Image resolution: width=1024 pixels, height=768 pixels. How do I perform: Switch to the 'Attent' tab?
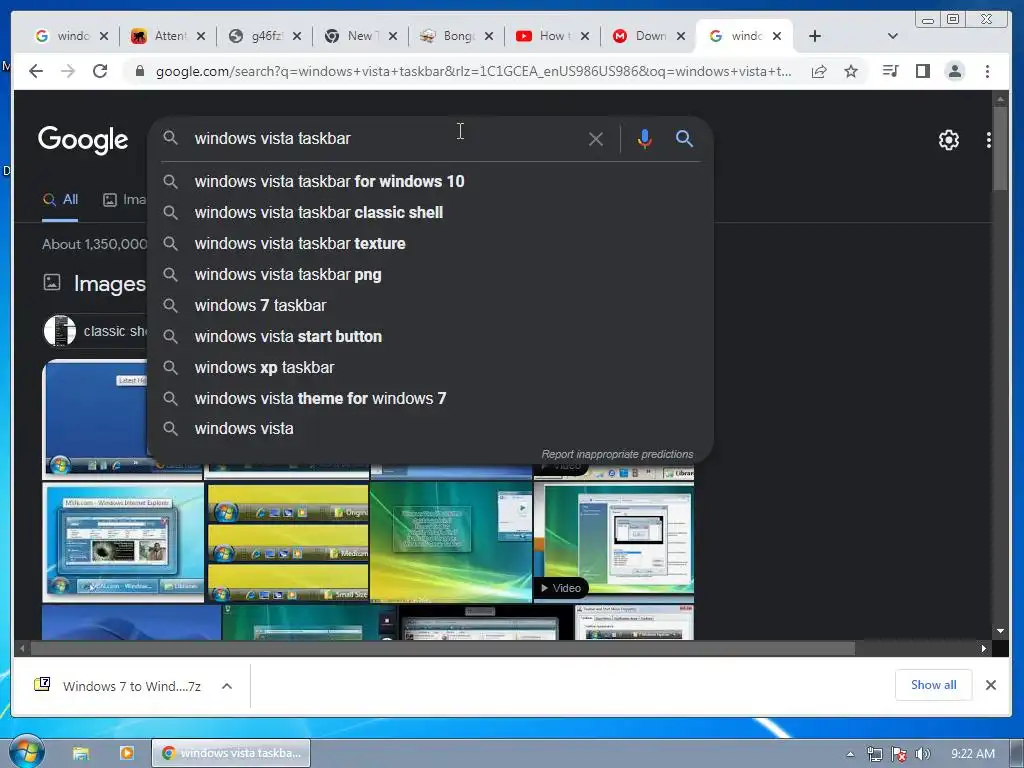(x=168, y=36)
